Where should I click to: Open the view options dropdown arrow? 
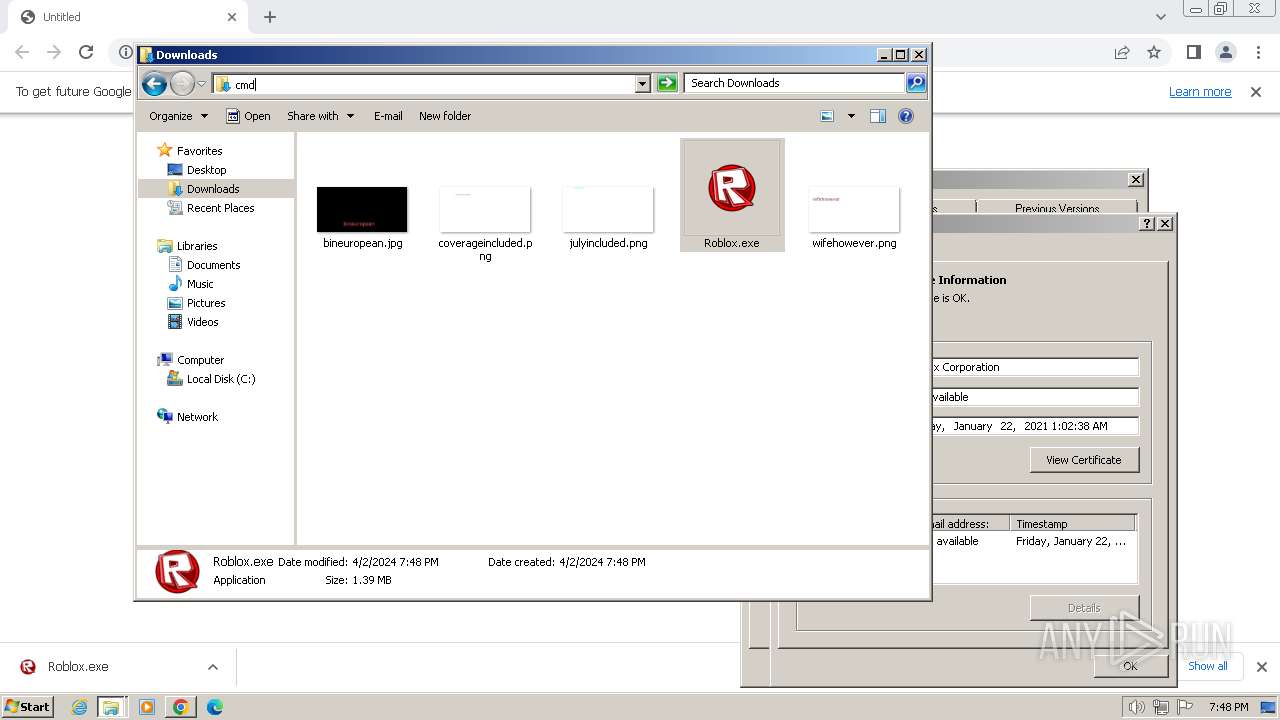click(851, 116)
